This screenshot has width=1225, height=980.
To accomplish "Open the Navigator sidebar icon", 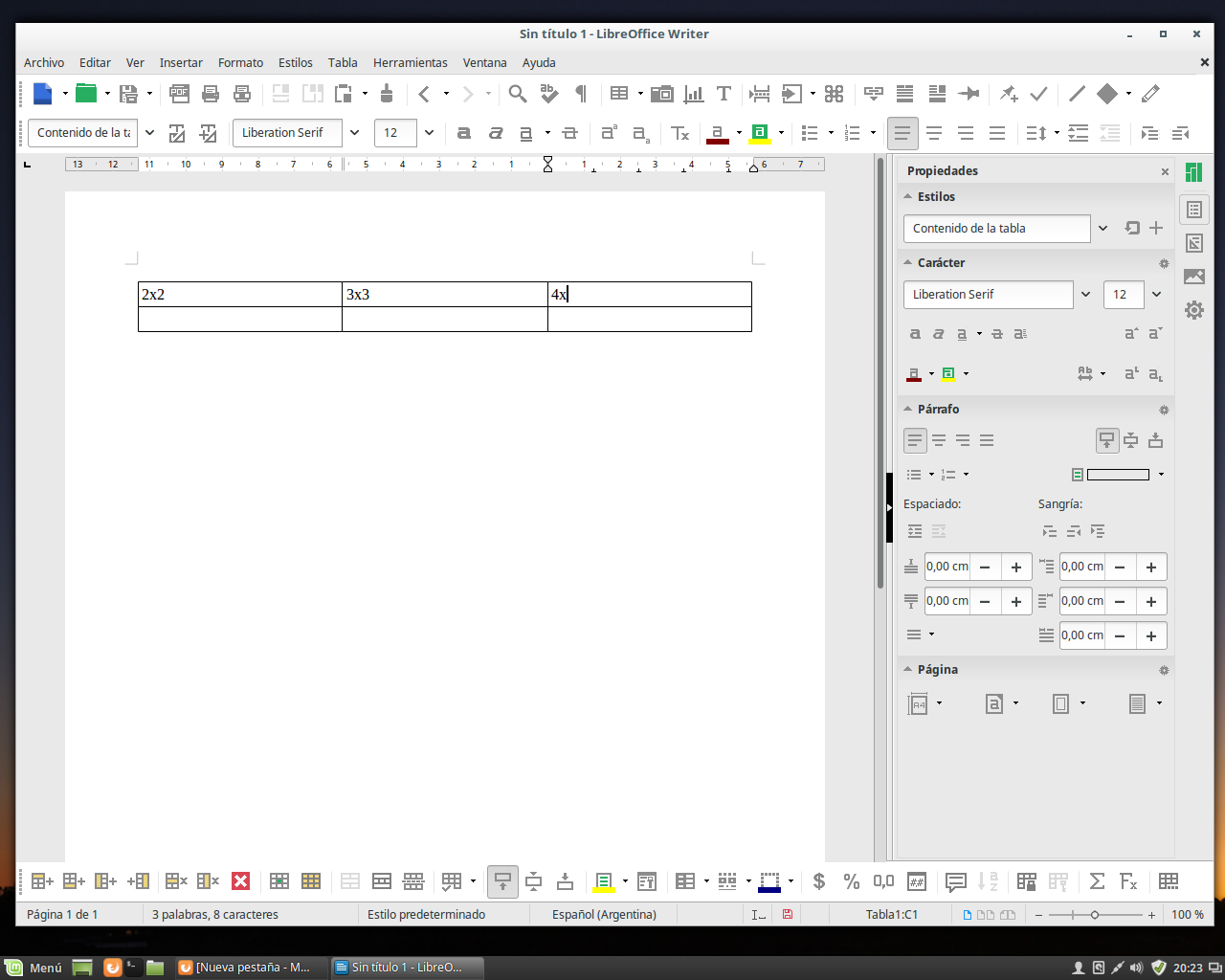I will [x=1194, y=310].
